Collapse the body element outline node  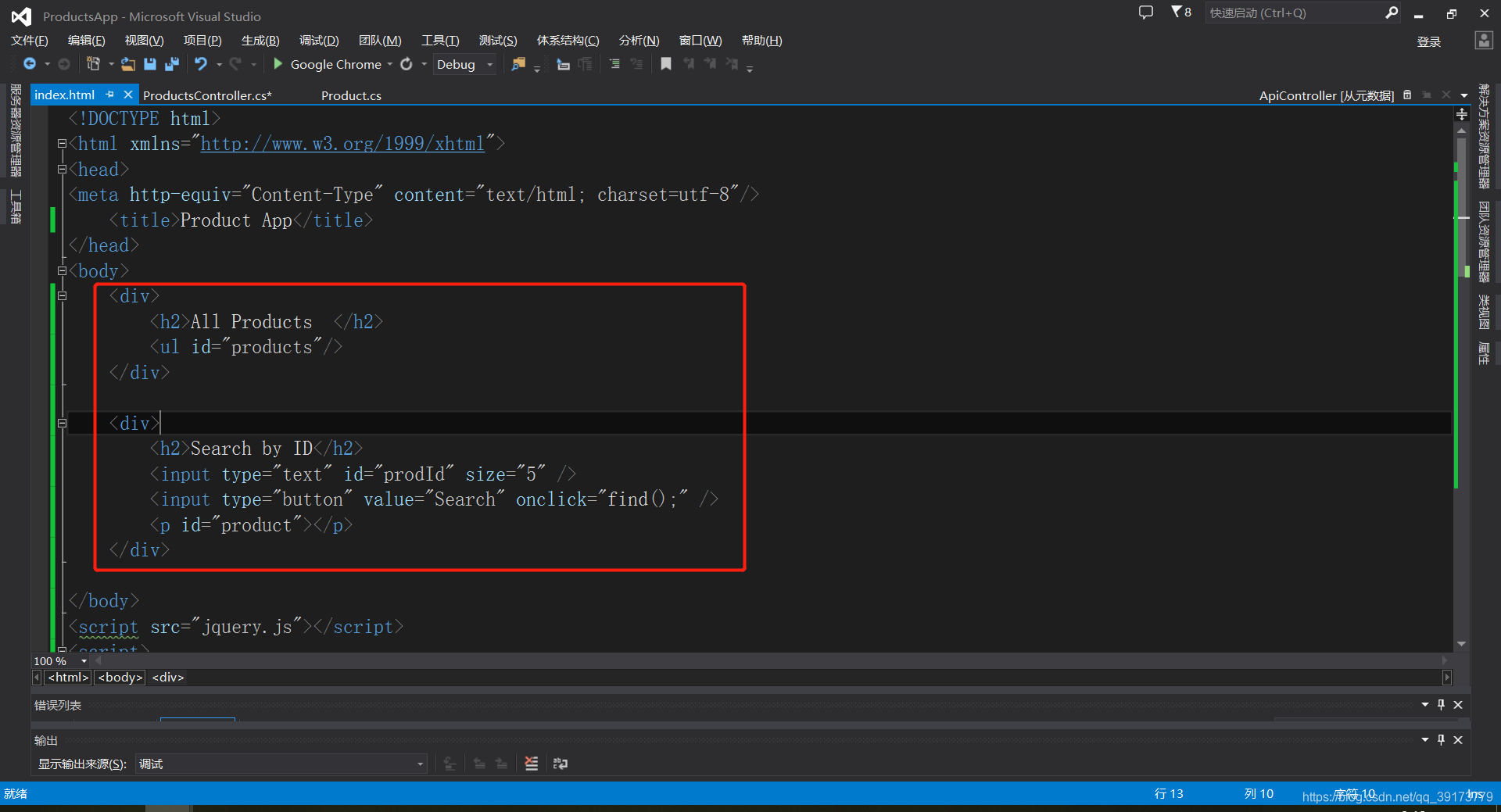pyautogui.click(x=62, y=270)
